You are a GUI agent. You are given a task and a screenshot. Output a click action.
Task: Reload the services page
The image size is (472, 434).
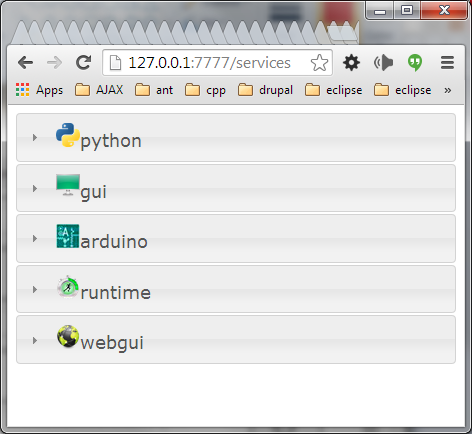(x=83, y=62)
